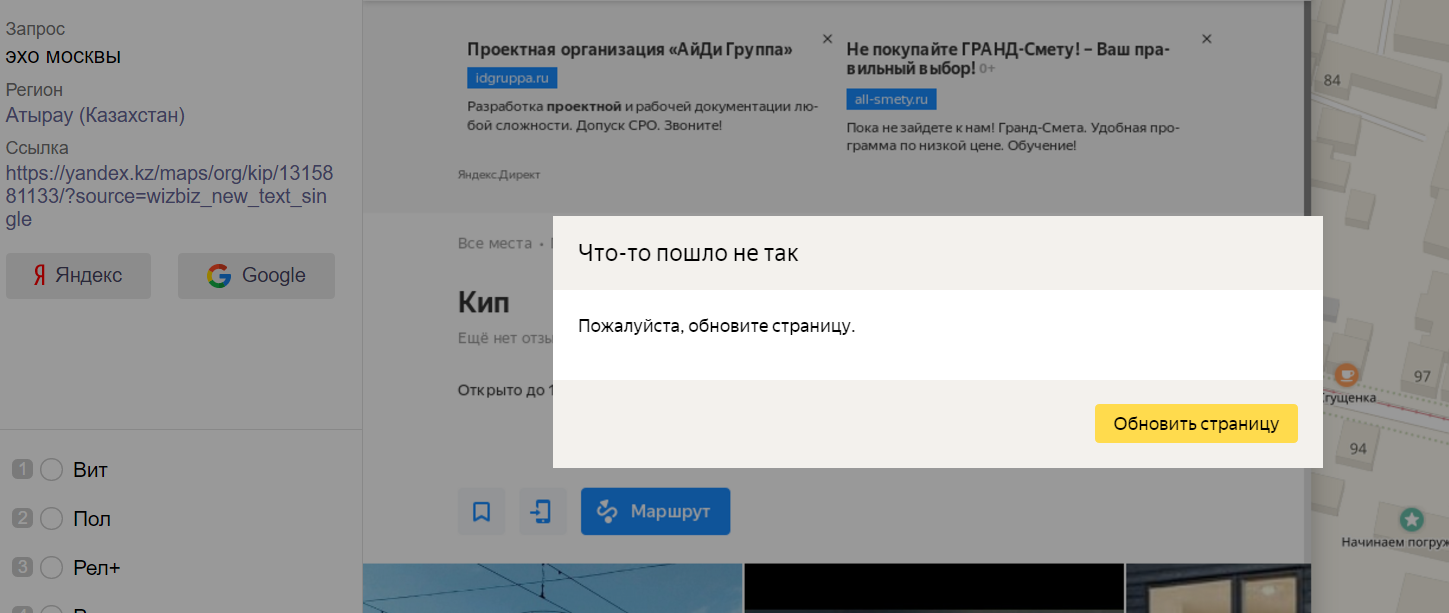Click the message Пожалуйста, обновите страницу
The height and width of the screenshot is (613, 1449).
717,327
